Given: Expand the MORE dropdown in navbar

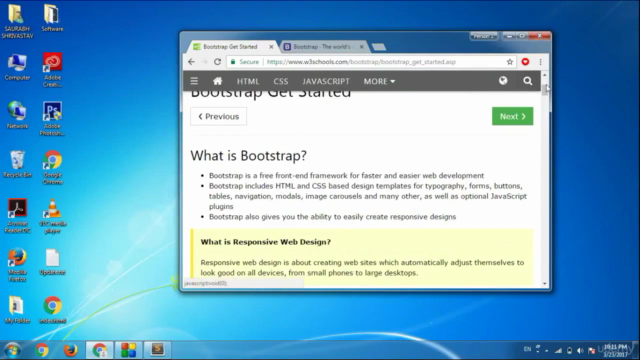Looking at the screenshot, I should click(379, 81).
